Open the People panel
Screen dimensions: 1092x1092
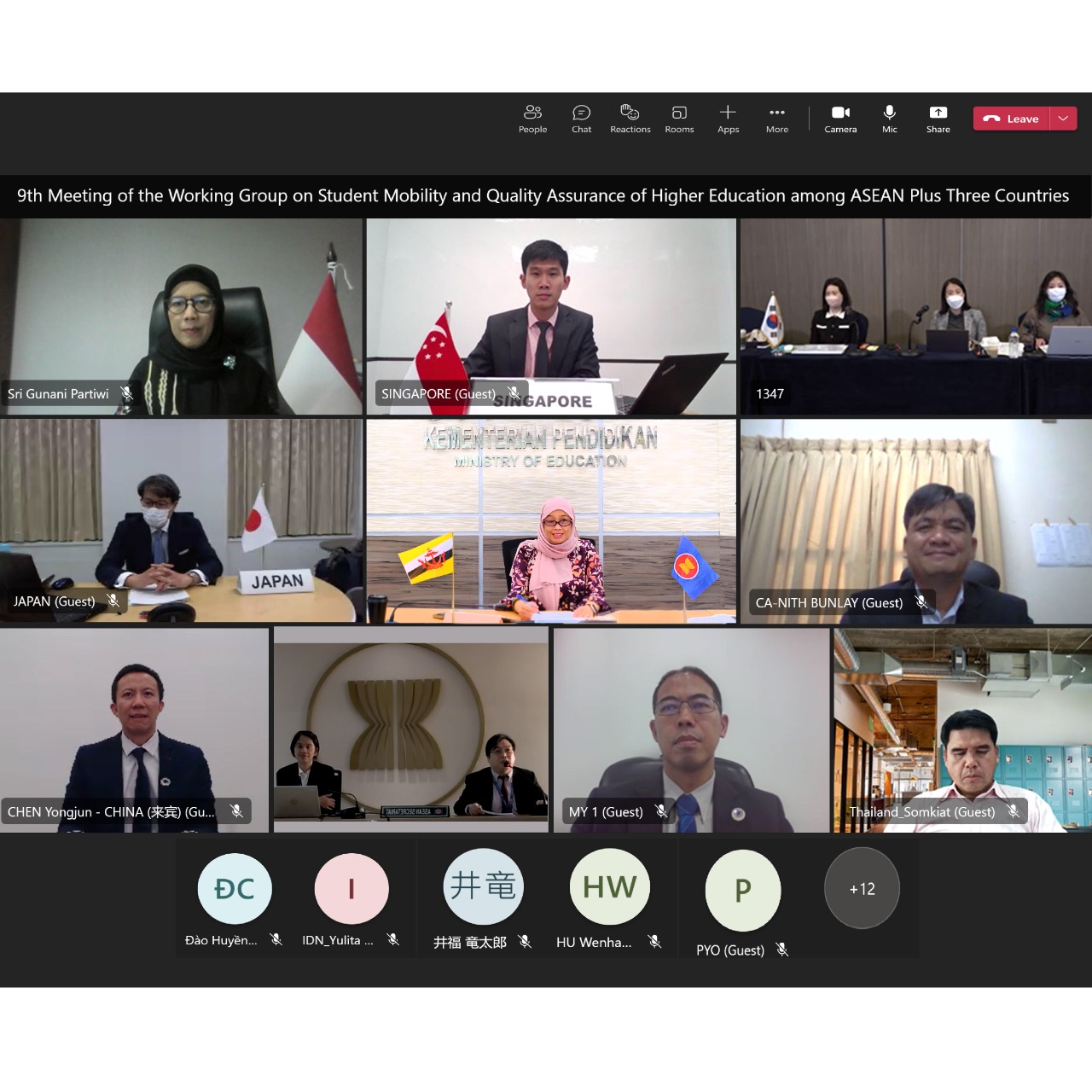(532, 119)
